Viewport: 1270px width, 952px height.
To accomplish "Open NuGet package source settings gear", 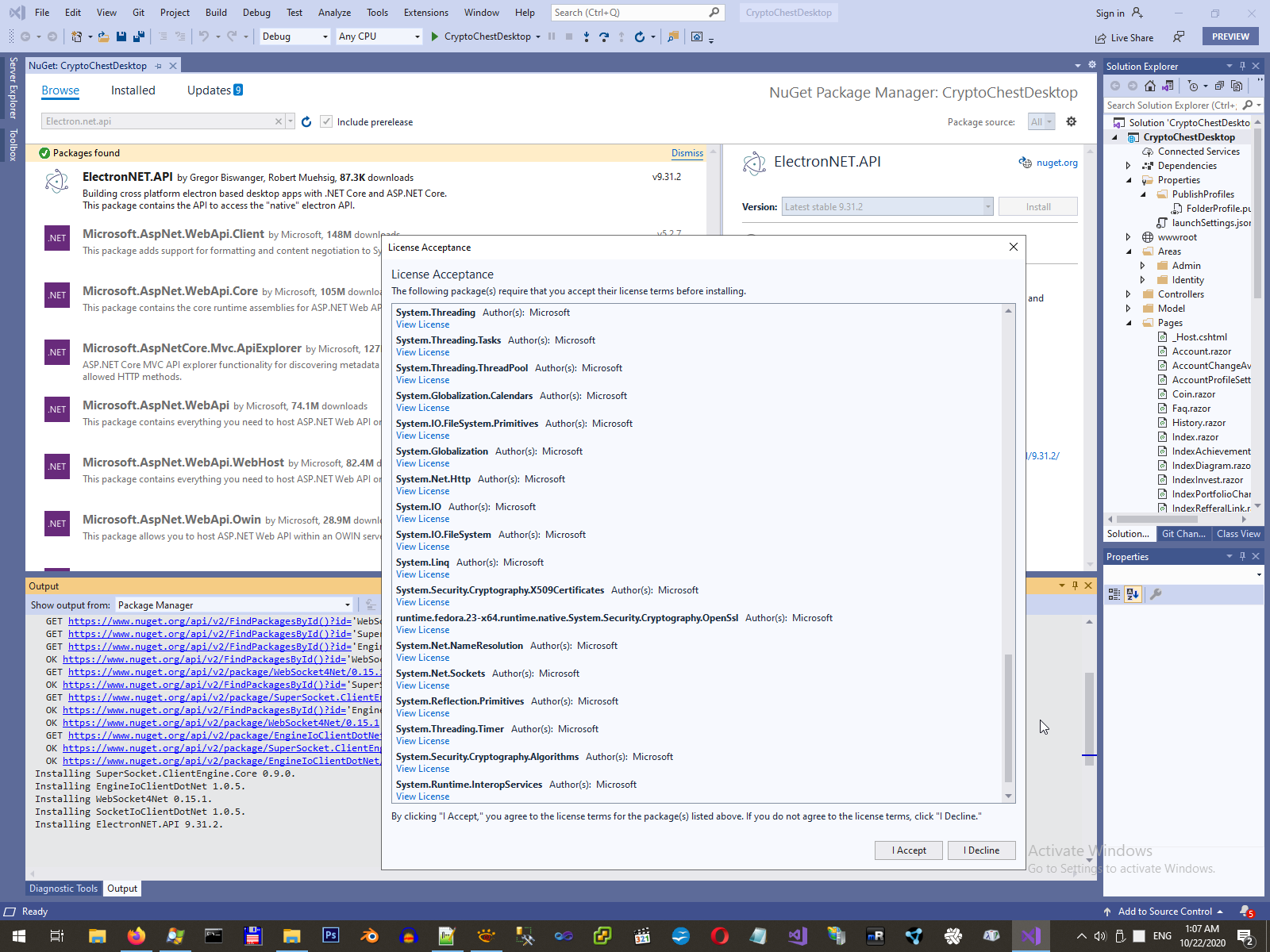I will [1072, 121].
